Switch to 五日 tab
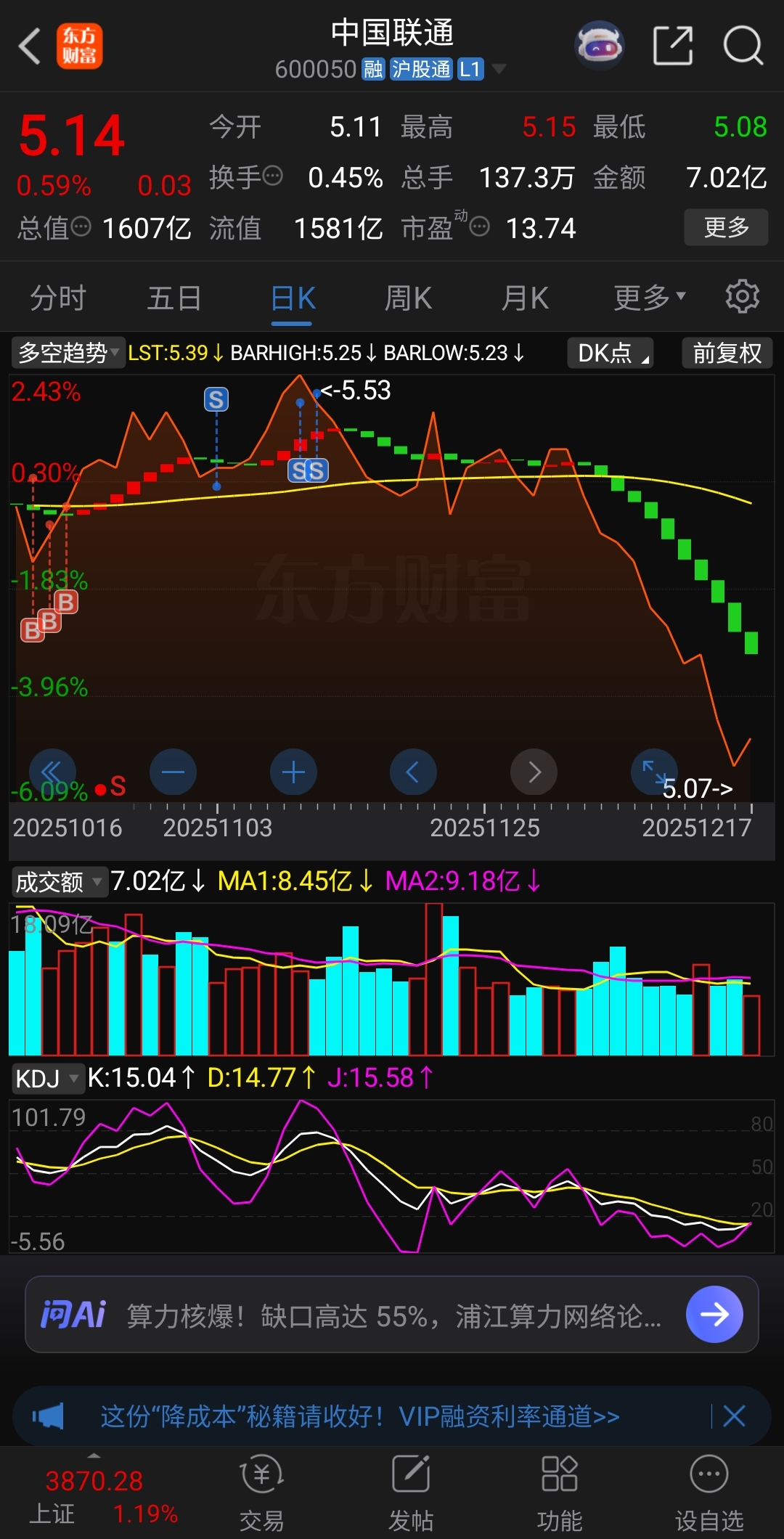784x1539 pixels. [x=174, y=298]
